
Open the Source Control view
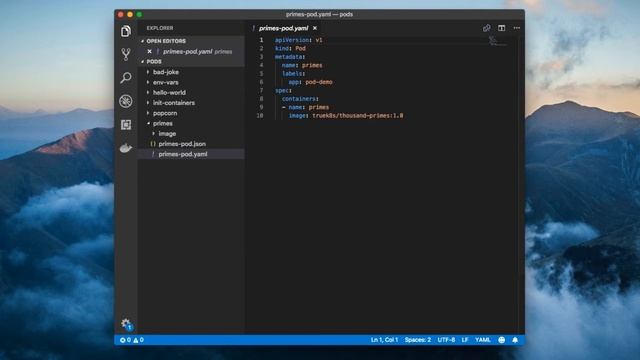126,54
